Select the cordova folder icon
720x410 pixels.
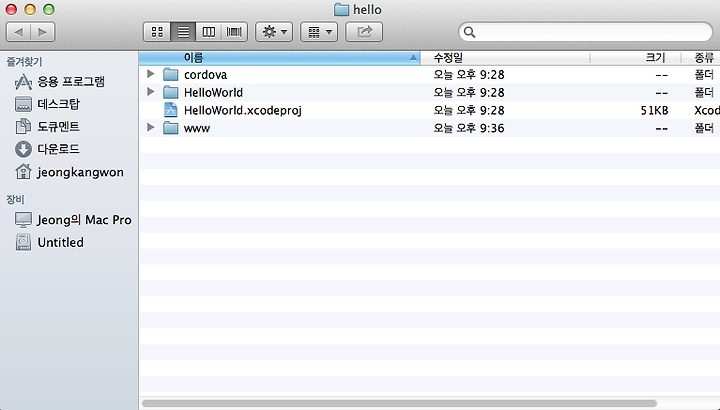(170, 74)
